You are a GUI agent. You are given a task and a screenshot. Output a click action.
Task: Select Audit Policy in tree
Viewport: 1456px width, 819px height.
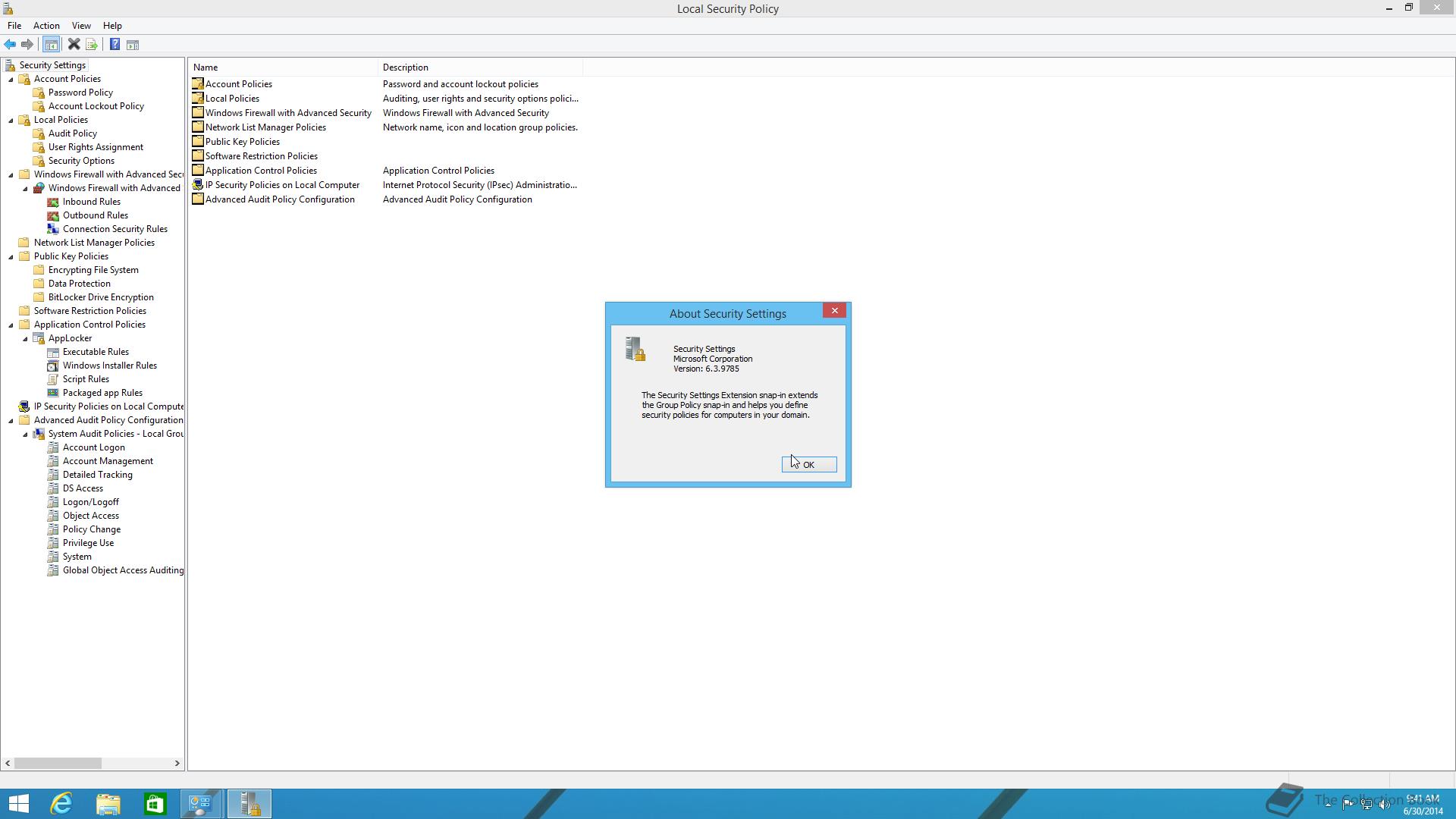(x=73, y=133)
